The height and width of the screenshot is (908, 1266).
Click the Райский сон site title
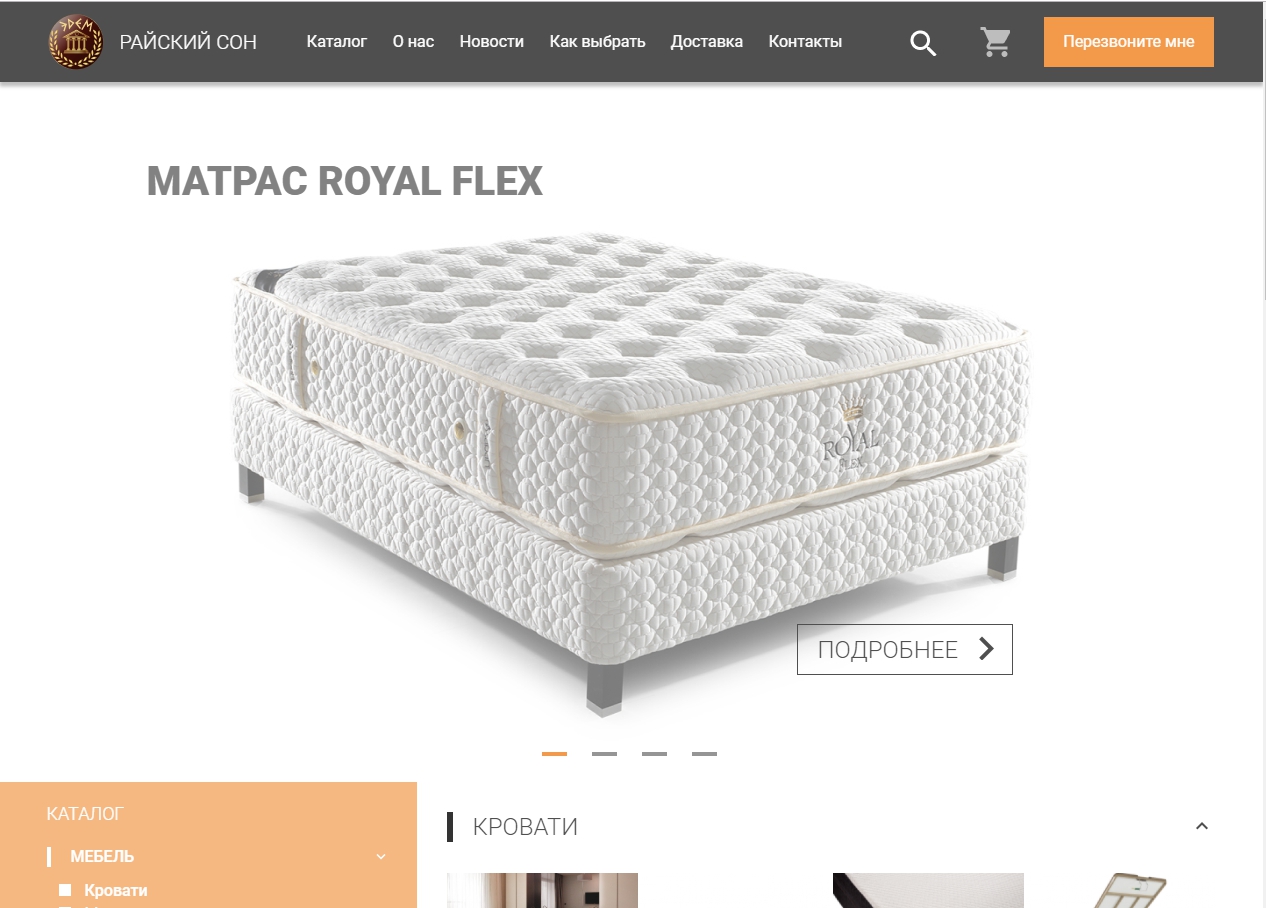point(188,42)
